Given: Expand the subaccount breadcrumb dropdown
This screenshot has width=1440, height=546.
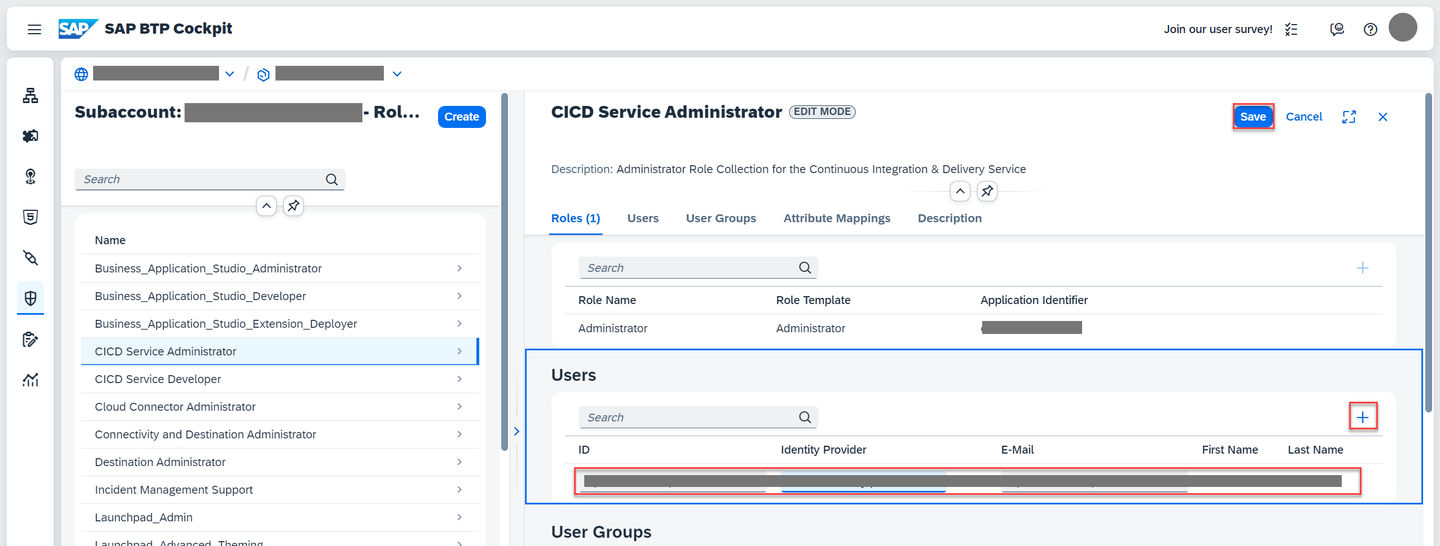Looking at the screenshot, I should [x=397, y=74].
